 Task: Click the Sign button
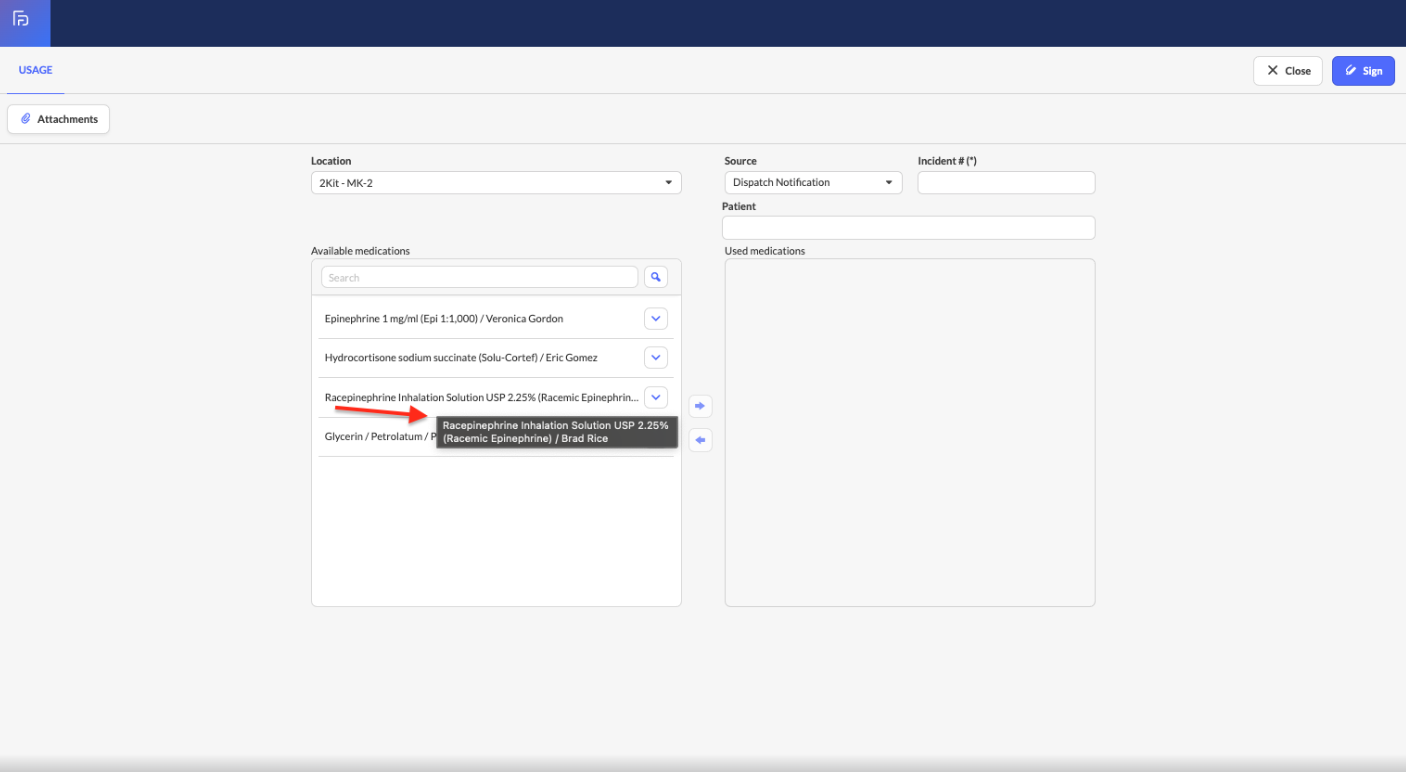click(1362, 71)
